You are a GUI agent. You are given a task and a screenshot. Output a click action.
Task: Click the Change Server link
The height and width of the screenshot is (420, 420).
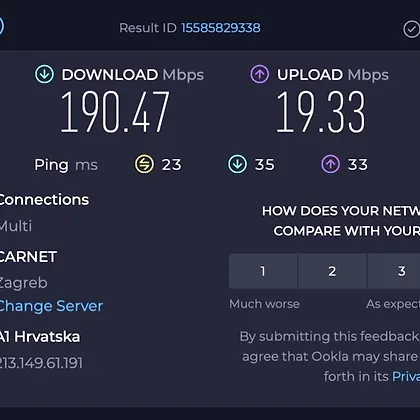pyautogui.click(x=51, y=306)
